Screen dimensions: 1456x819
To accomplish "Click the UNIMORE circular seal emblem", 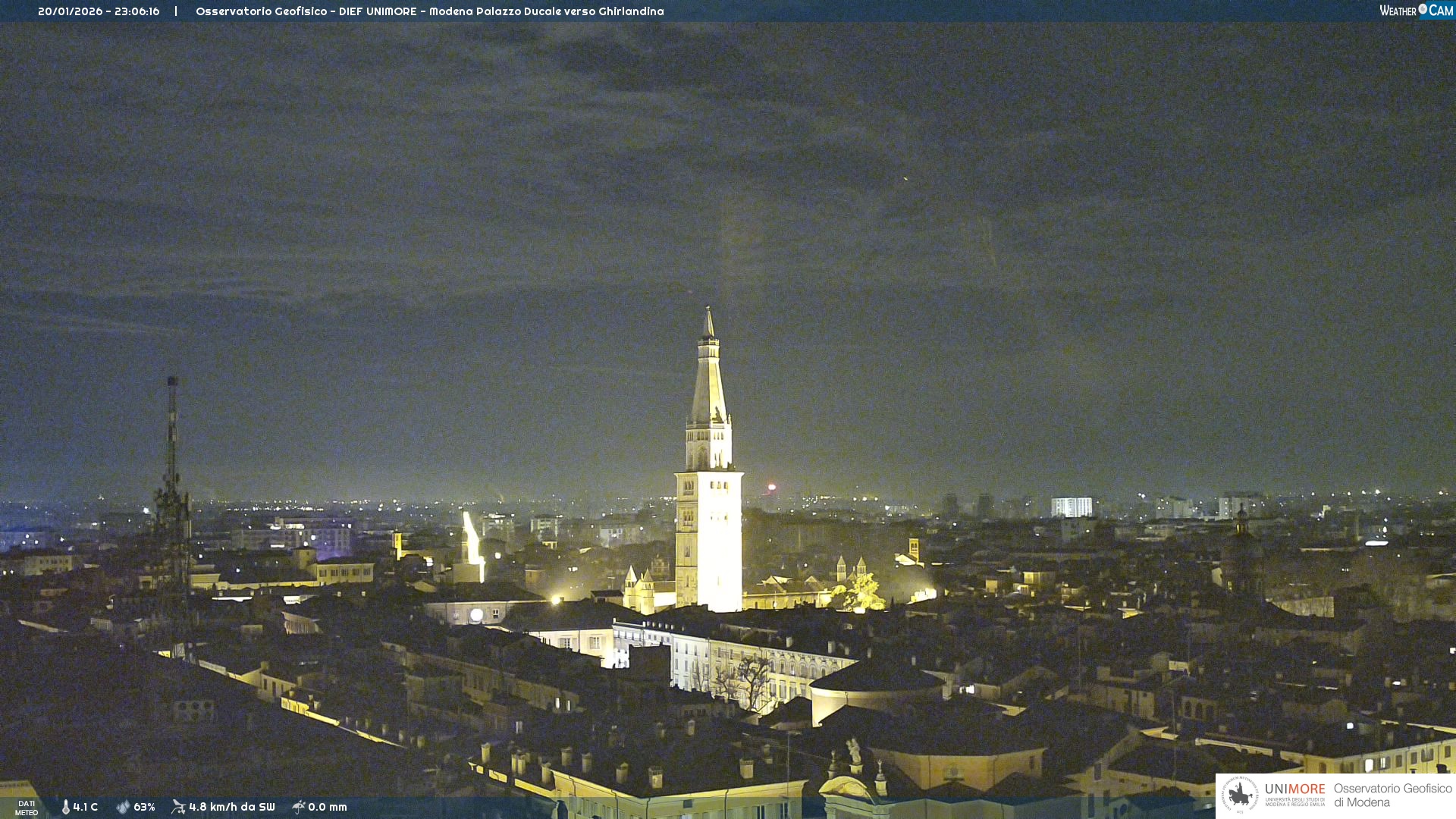I will click(1240, 795).
